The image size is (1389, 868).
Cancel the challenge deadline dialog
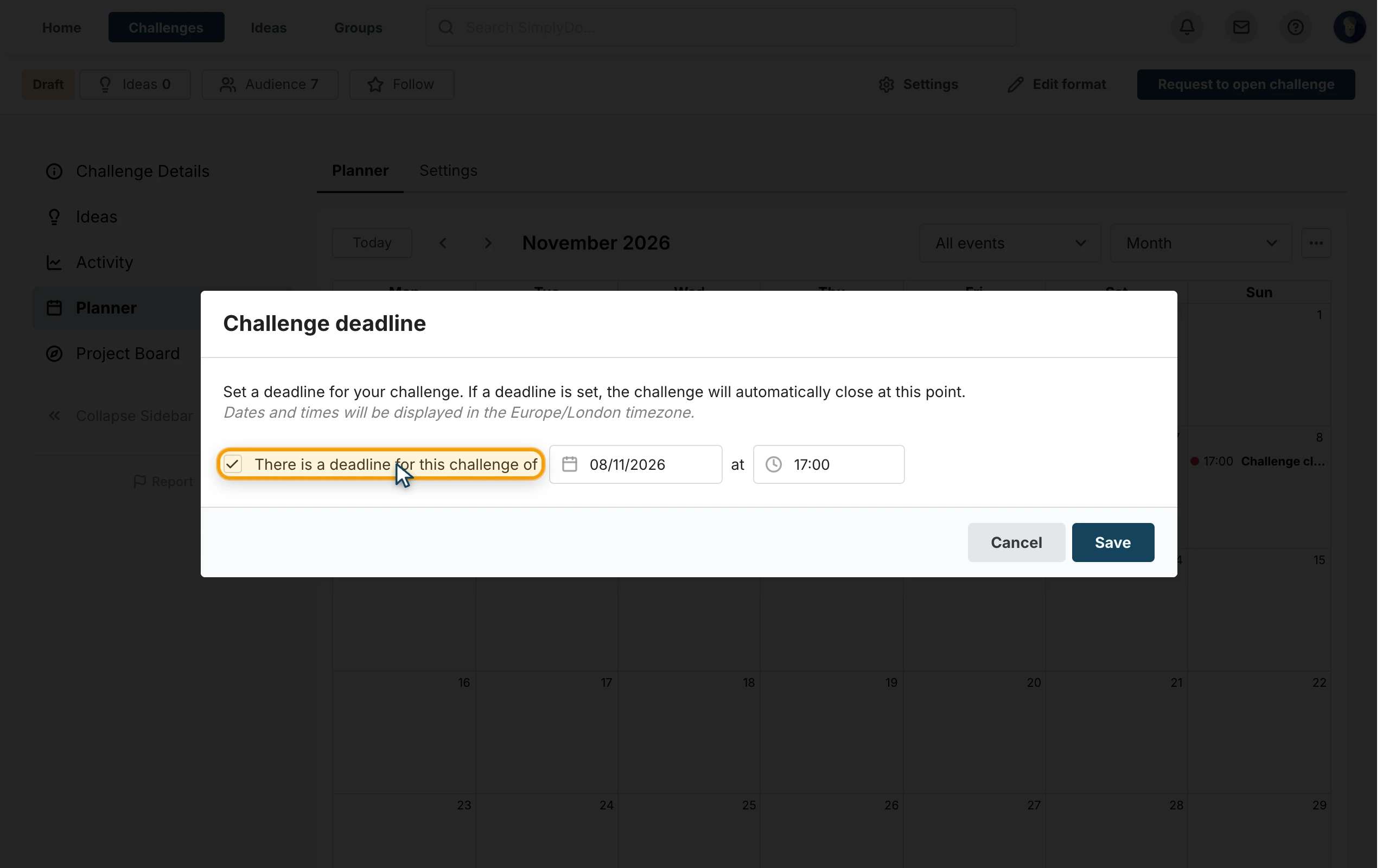click(1016, 542)
